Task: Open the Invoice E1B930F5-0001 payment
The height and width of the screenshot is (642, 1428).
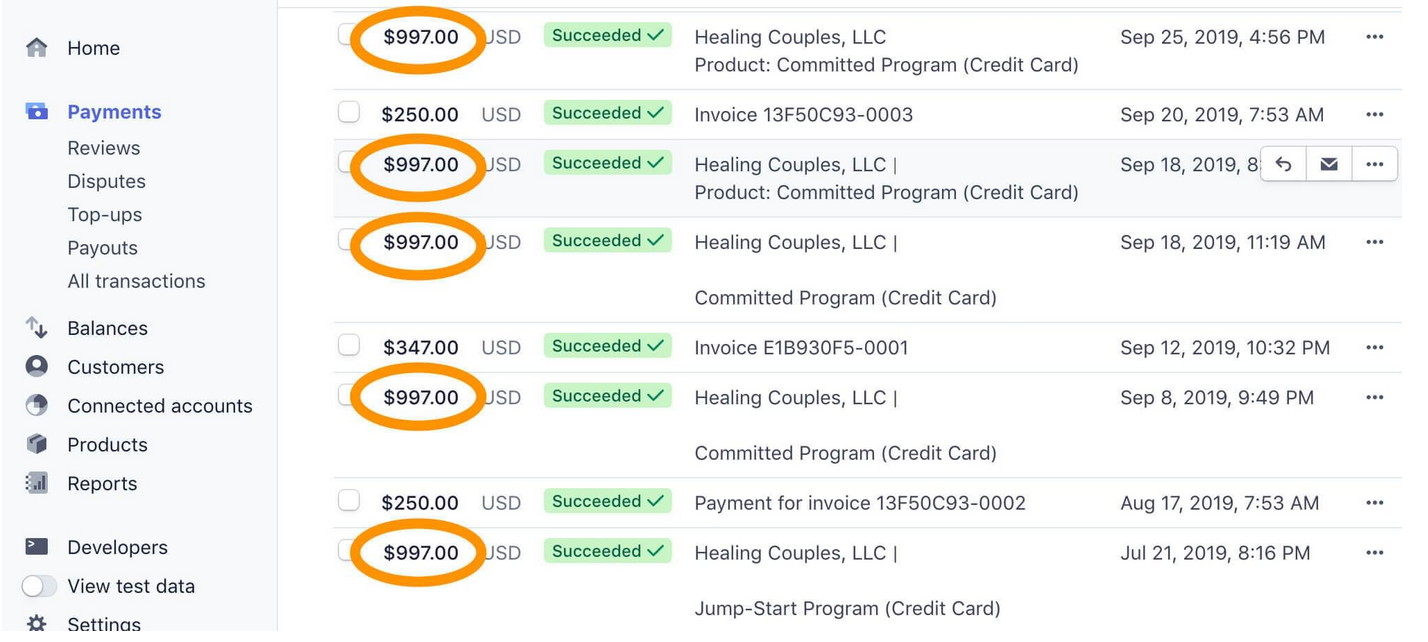Action: click(x=801, y=348)
